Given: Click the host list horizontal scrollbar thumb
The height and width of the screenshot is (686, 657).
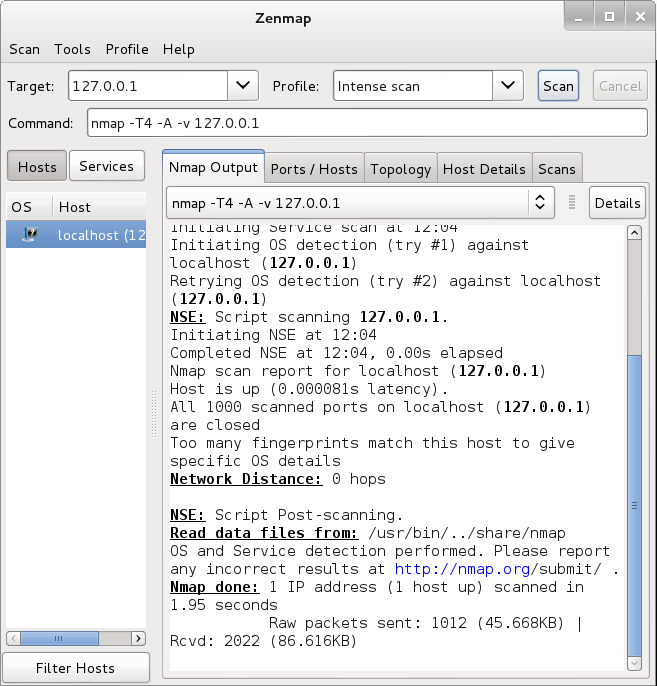Looking at the screenshot, I should coord(59,638).
